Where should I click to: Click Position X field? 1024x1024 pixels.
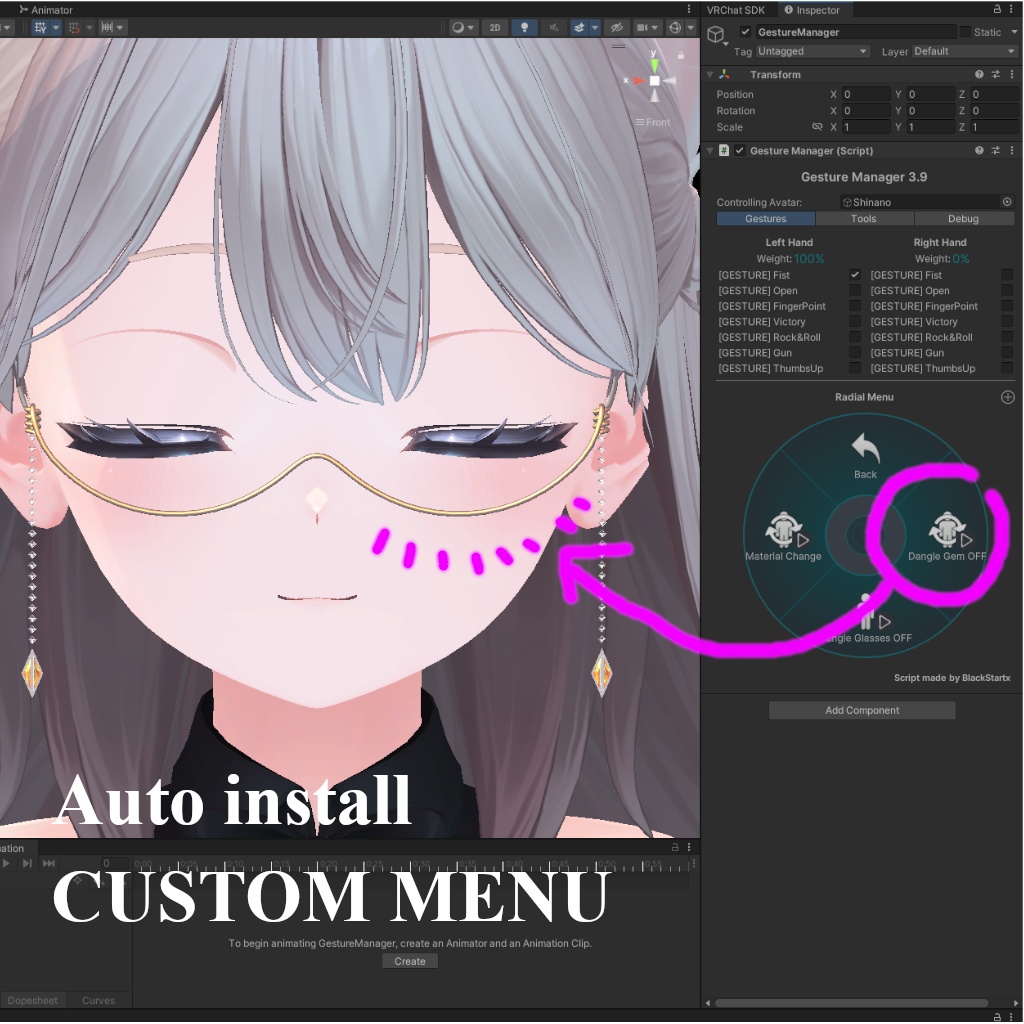(865, 94)
